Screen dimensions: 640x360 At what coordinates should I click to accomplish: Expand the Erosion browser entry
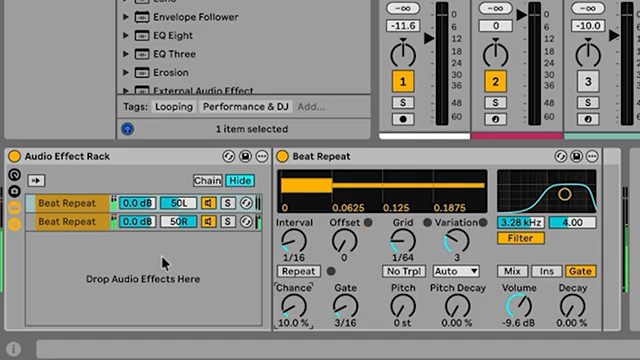126,72
